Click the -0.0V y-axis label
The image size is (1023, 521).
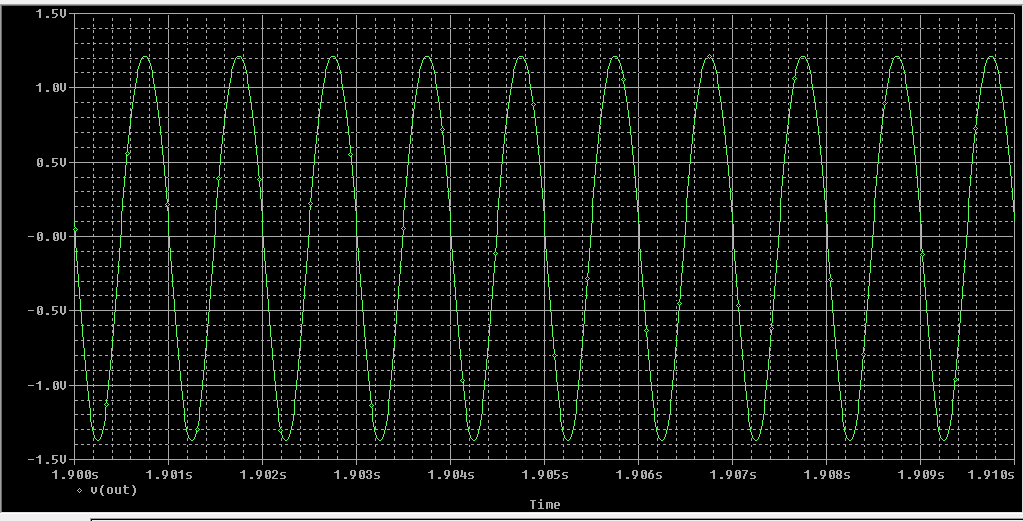(x=47, y=236)
